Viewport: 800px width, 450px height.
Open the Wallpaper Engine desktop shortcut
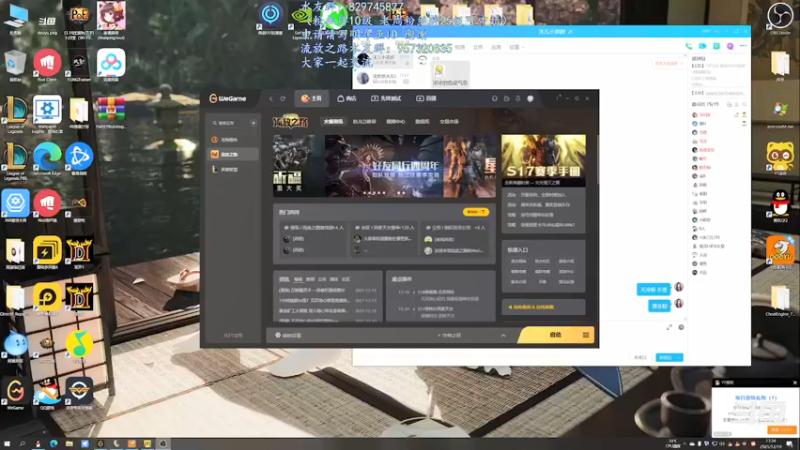point(47,113)
